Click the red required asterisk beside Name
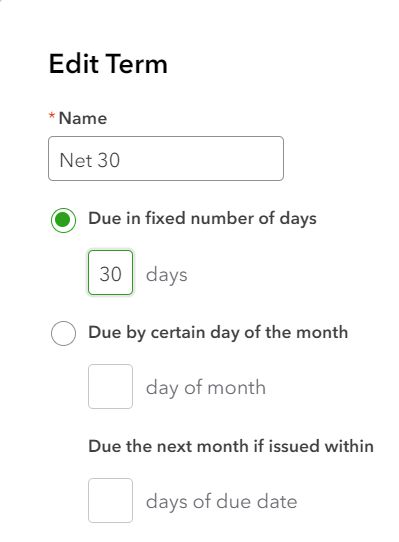This screenshot has height=542, width=399. [x=52, y=115]
